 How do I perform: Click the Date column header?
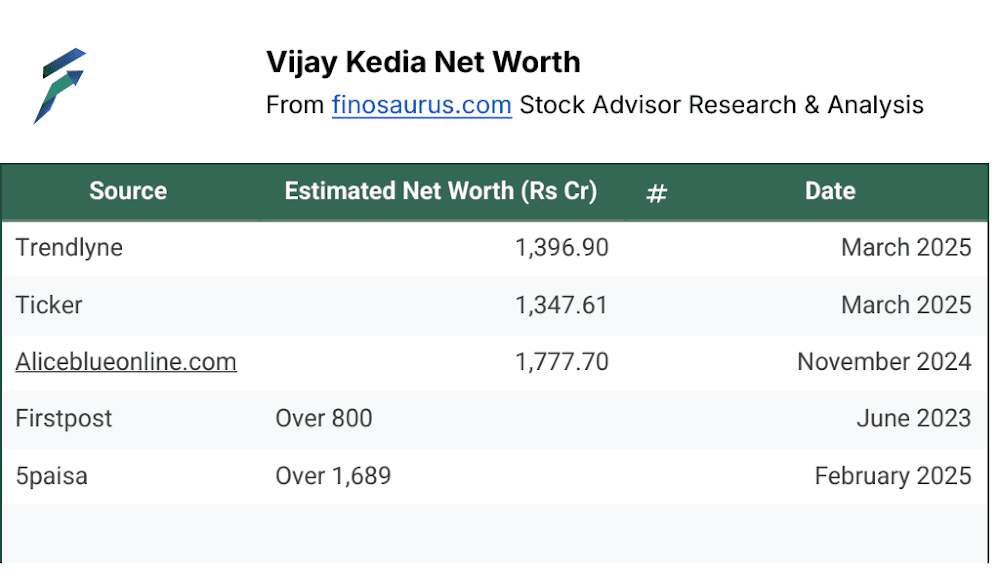[830, 191]
